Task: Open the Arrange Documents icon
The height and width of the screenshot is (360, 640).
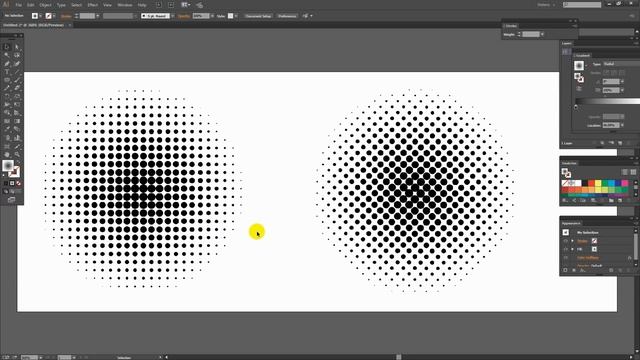Action: click(x=186, y=5)
